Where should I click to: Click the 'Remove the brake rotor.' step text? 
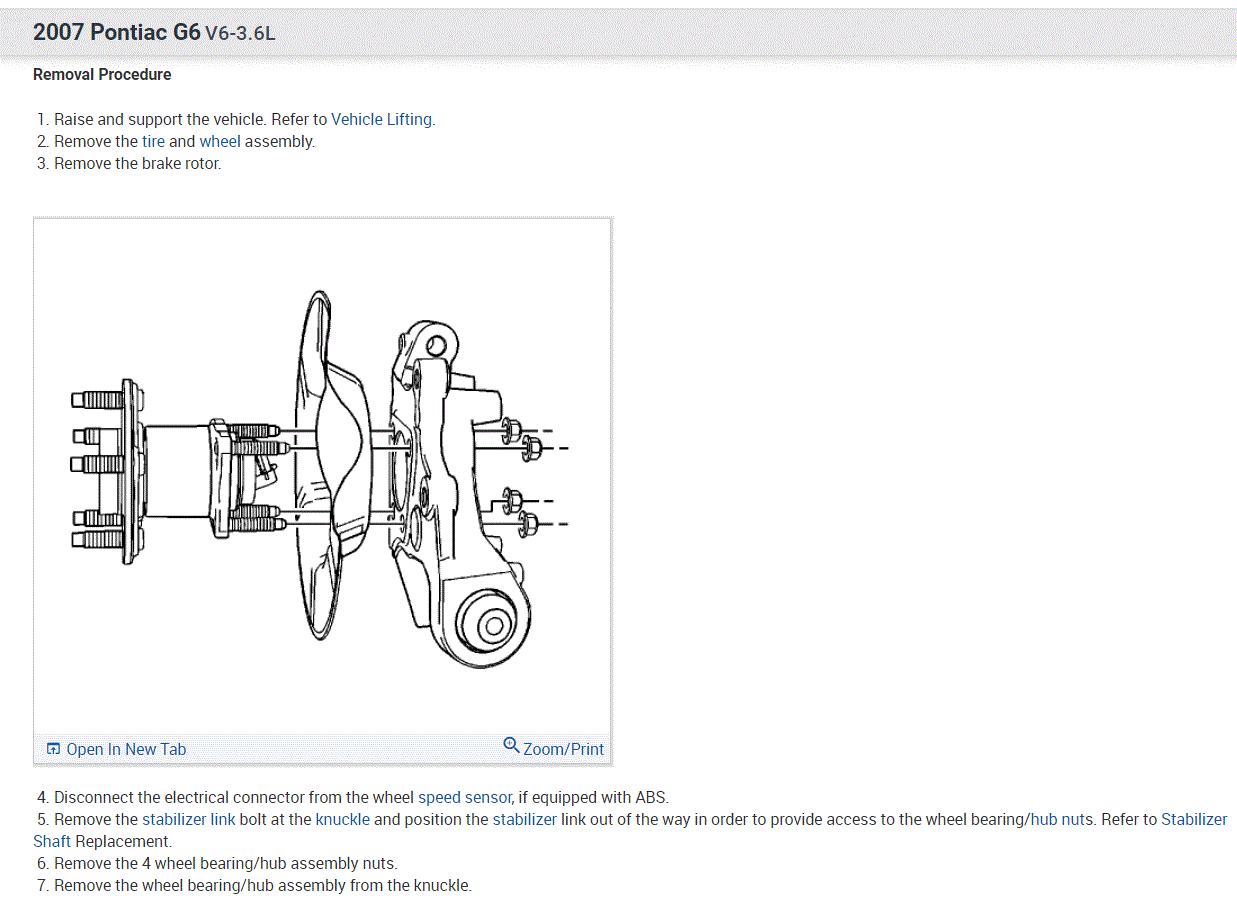point(138,163)
